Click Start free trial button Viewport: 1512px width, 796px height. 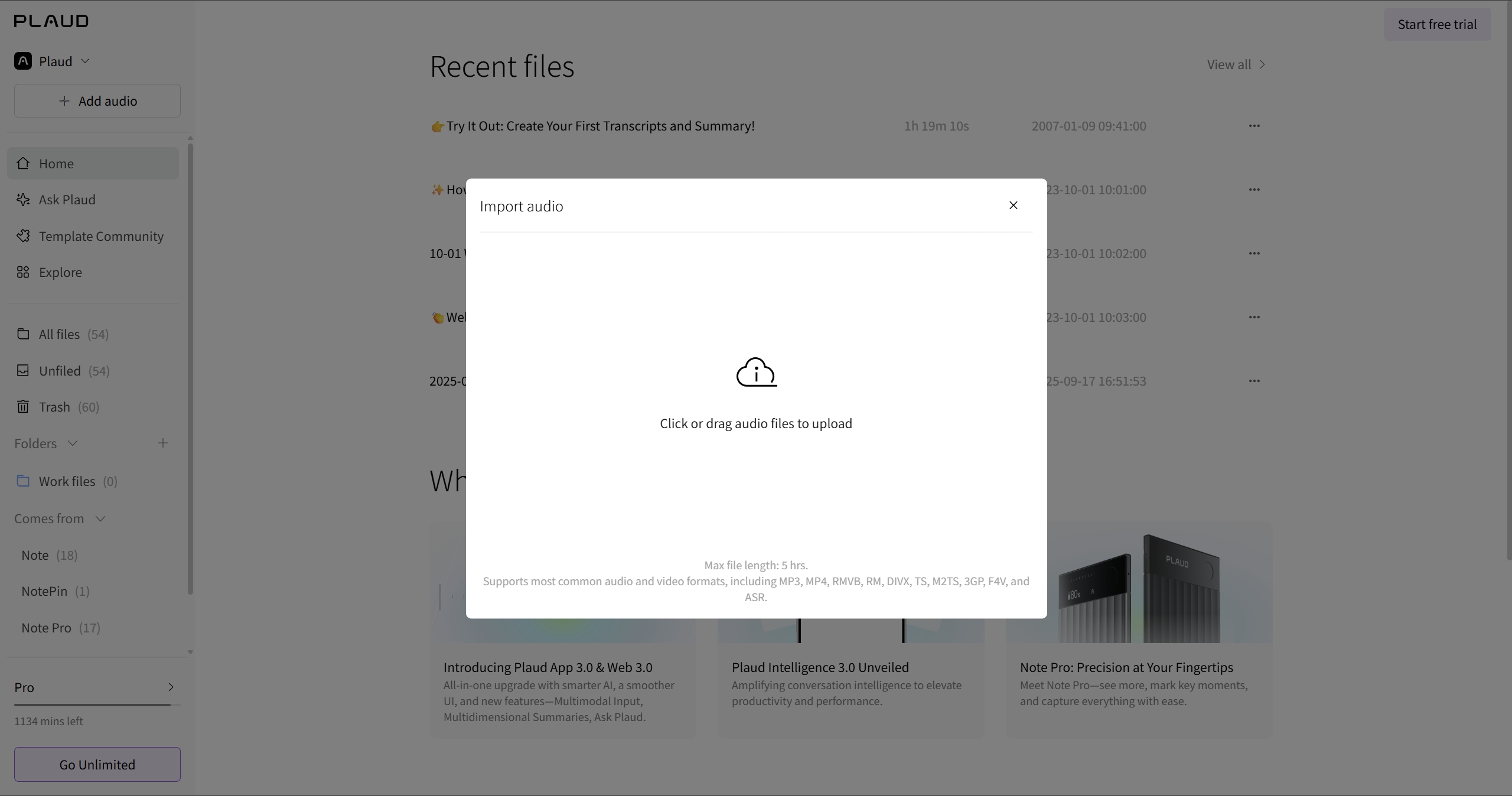[1437, 24]
